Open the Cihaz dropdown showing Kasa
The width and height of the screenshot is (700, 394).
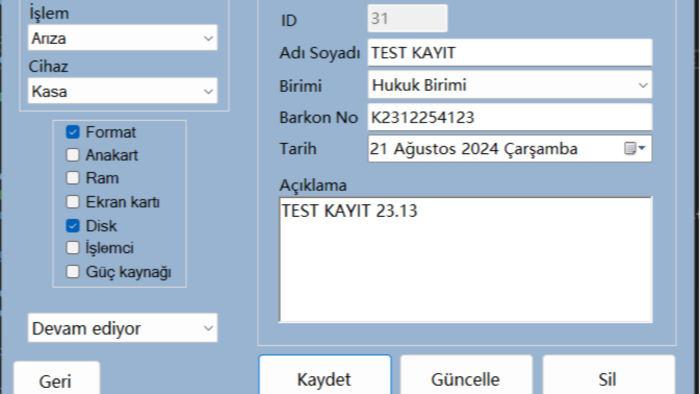click(122, 91)
